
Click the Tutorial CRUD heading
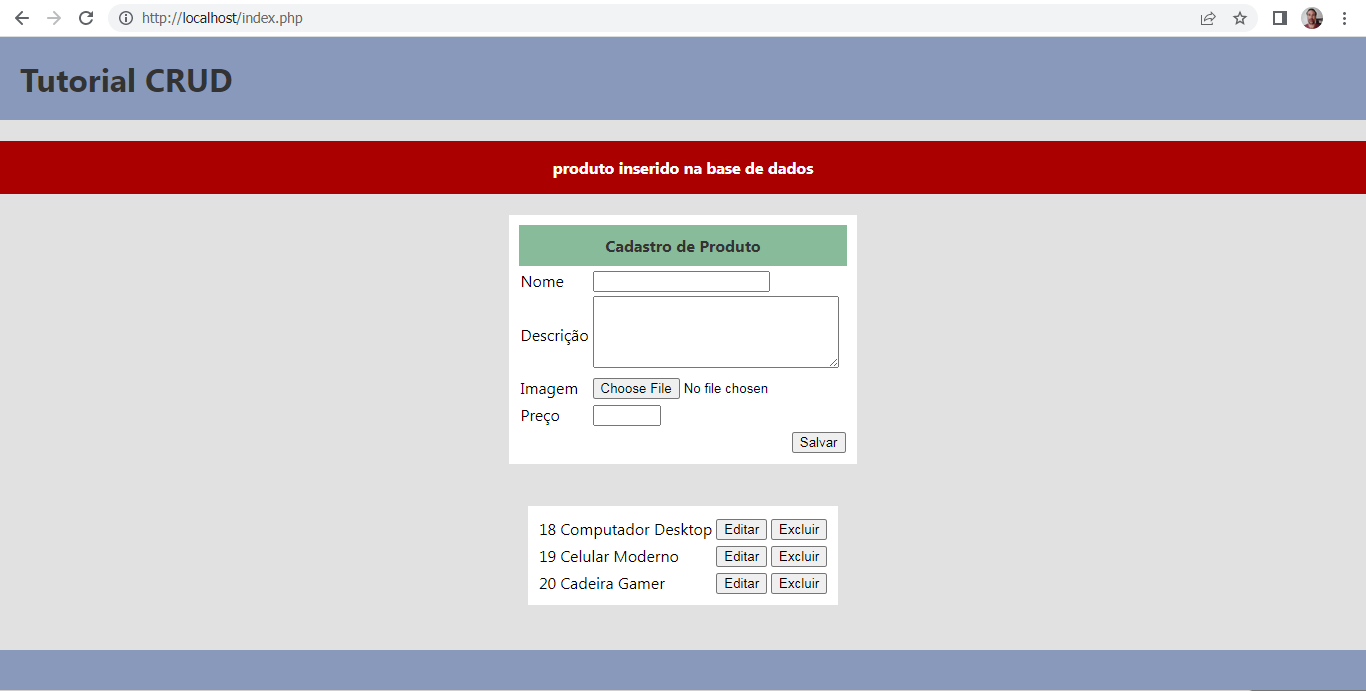coord(127,81)
